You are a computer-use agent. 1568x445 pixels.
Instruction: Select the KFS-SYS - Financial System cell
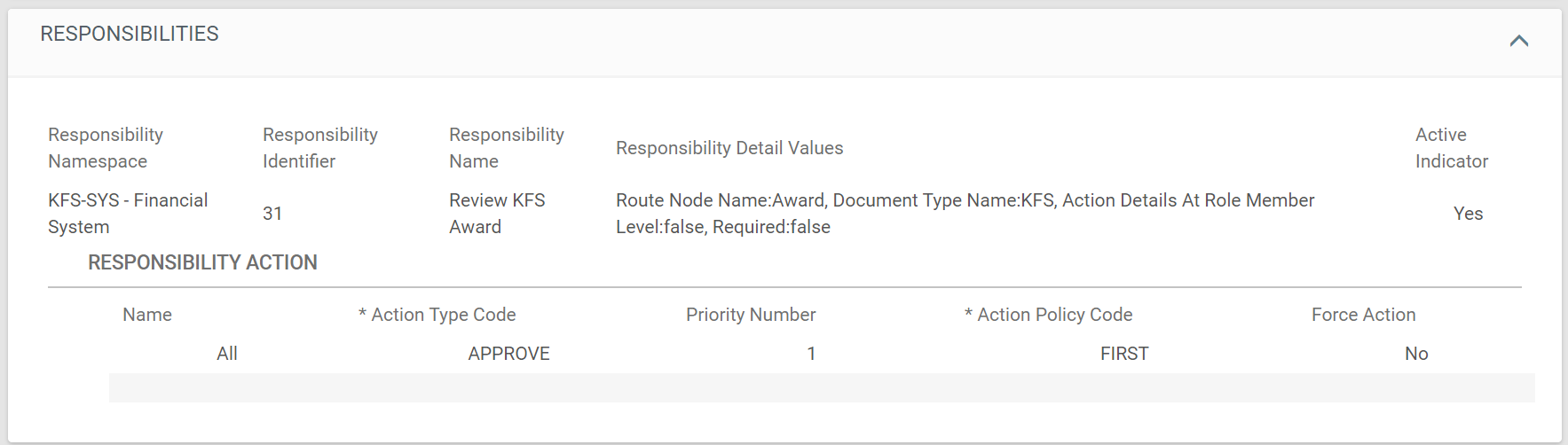pyautogui.click(x=128, y=214)
